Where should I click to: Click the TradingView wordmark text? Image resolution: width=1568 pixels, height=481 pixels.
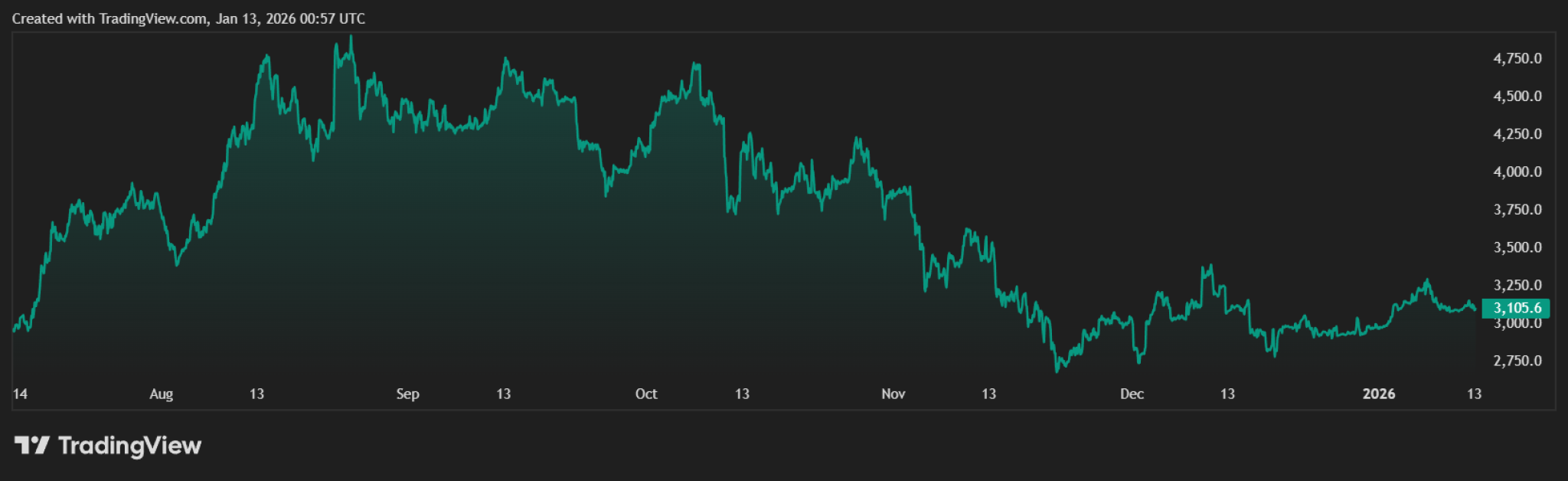pyautogui.click(x=129, y=446)
